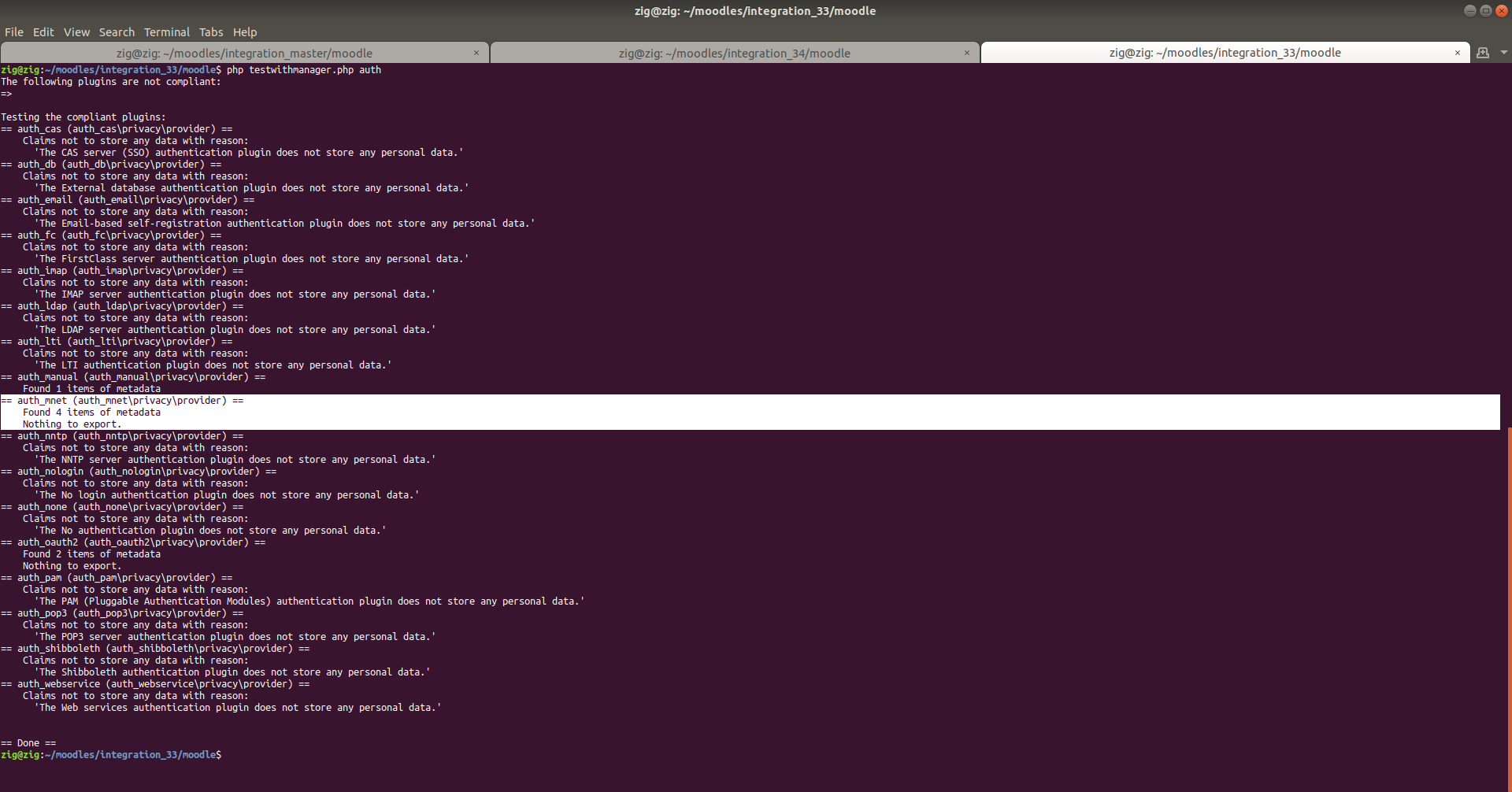Click the POP3 server reason text
The width and height of the screenshot is (1512, 792).
pyautogui.click(x=235, y=637)
